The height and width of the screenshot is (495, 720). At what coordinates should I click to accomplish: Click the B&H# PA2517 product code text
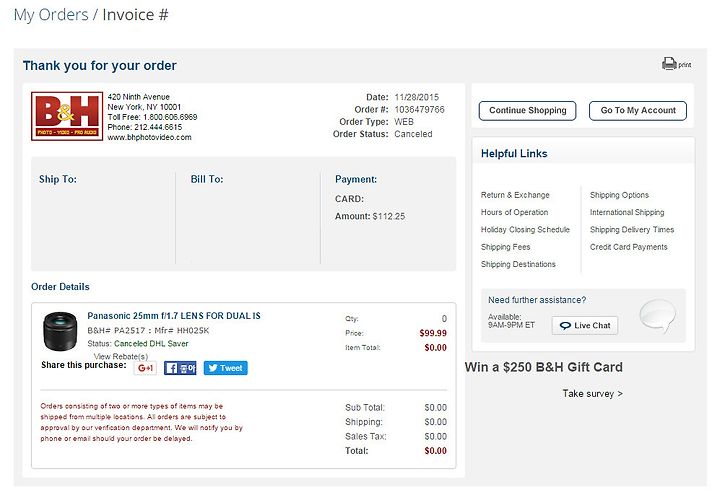116,330
